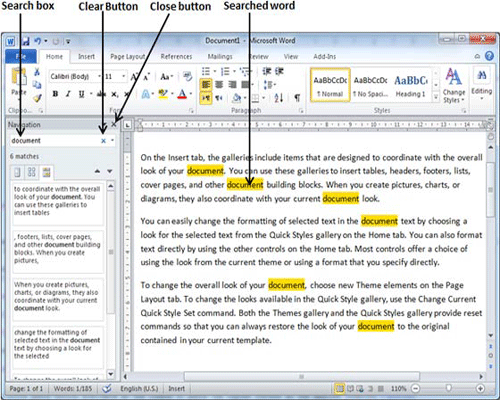Toggle Show/Hide paragraph marks icon
Image resolution: width=500 pixels, height=400 pixels.
[297, 98]
